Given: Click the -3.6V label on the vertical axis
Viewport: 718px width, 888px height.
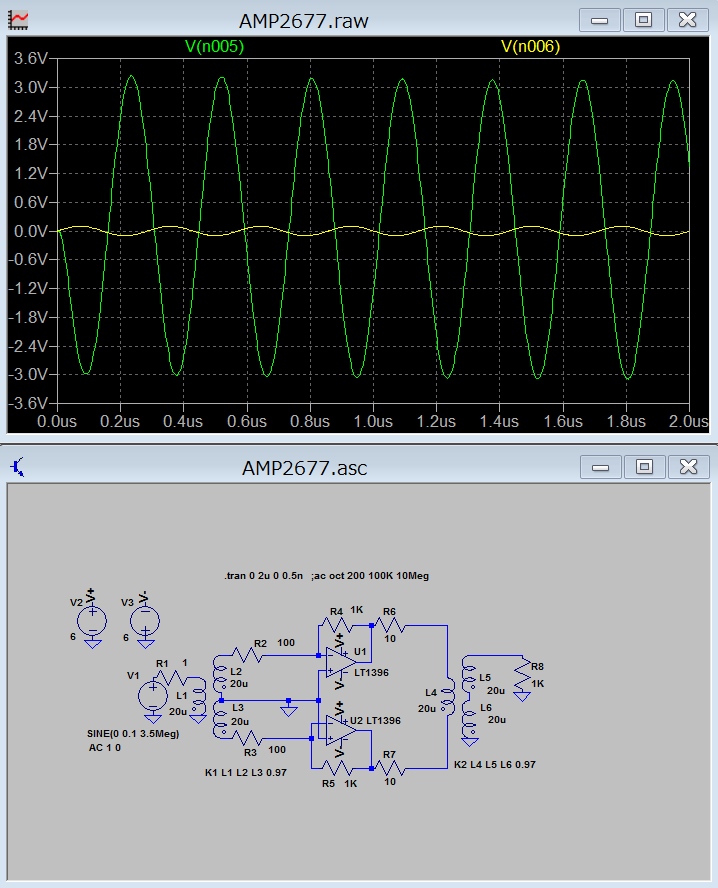Looking at the screenshot, I should (28, 403).
